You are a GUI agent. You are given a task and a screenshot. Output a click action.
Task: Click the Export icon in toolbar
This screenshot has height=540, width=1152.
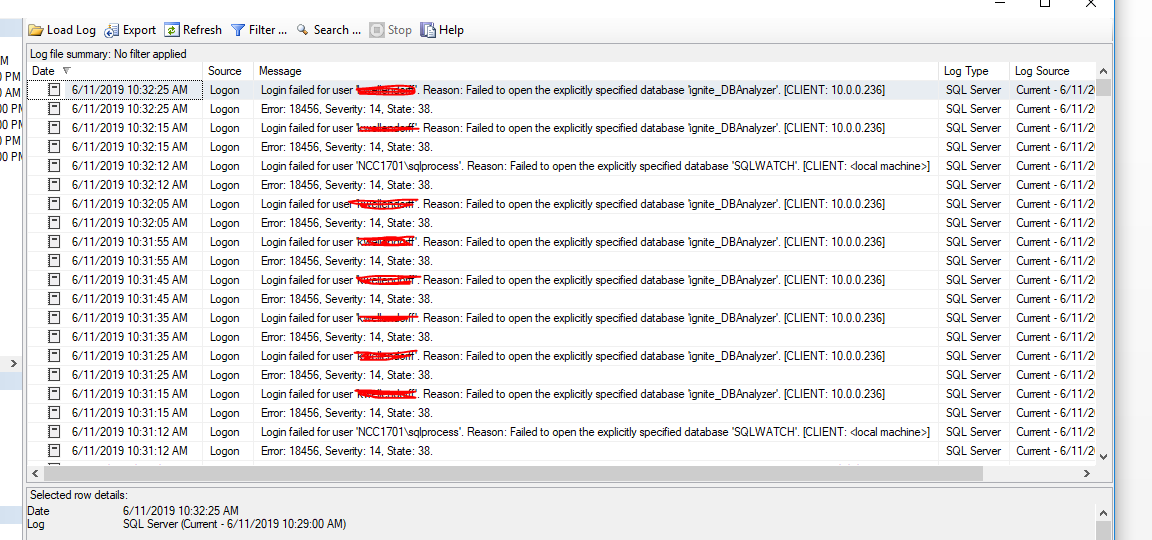[112, 30]
